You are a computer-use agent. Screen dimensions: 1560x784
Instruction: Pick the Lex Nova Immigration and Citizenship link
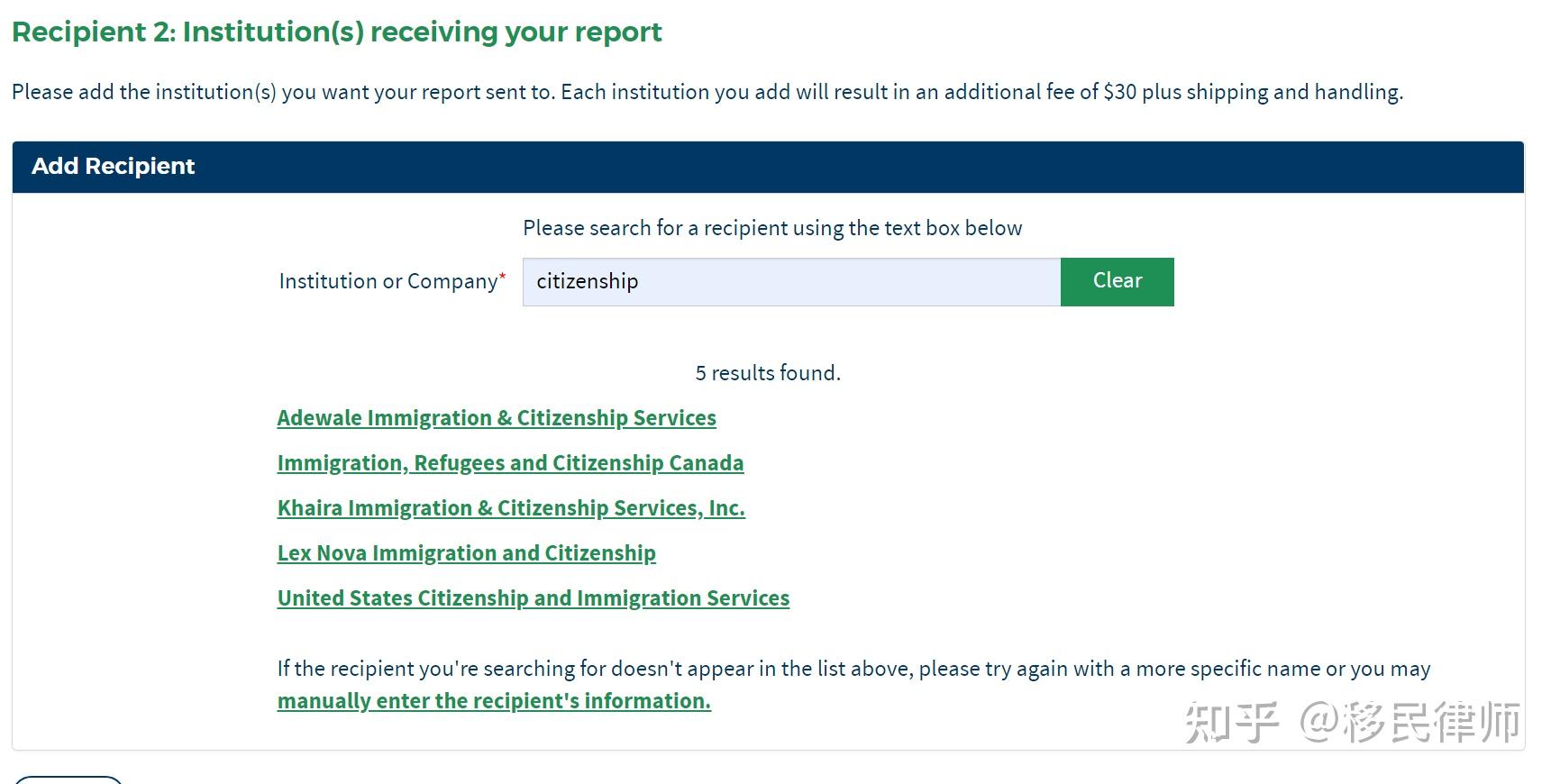pyautogui.click(x=466, y=553)
